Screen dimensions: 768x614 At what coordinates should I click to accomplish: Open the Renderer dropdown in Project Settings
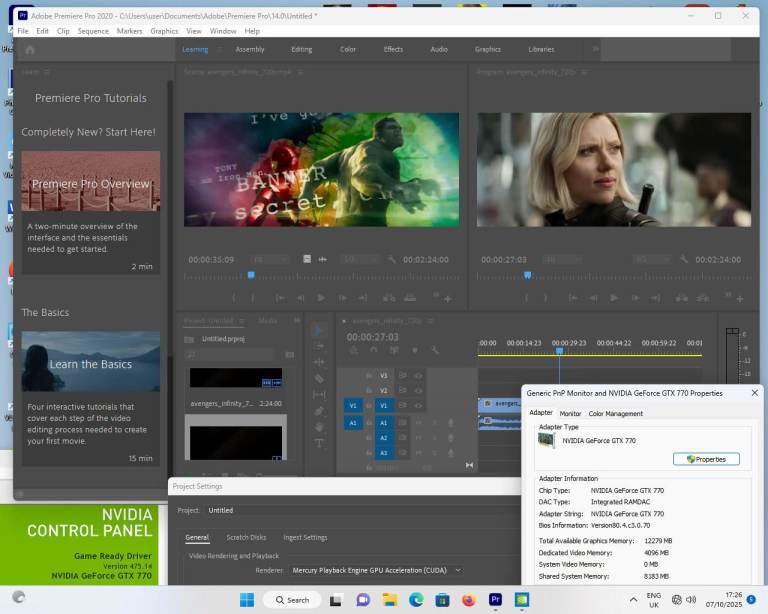point(376,570)
